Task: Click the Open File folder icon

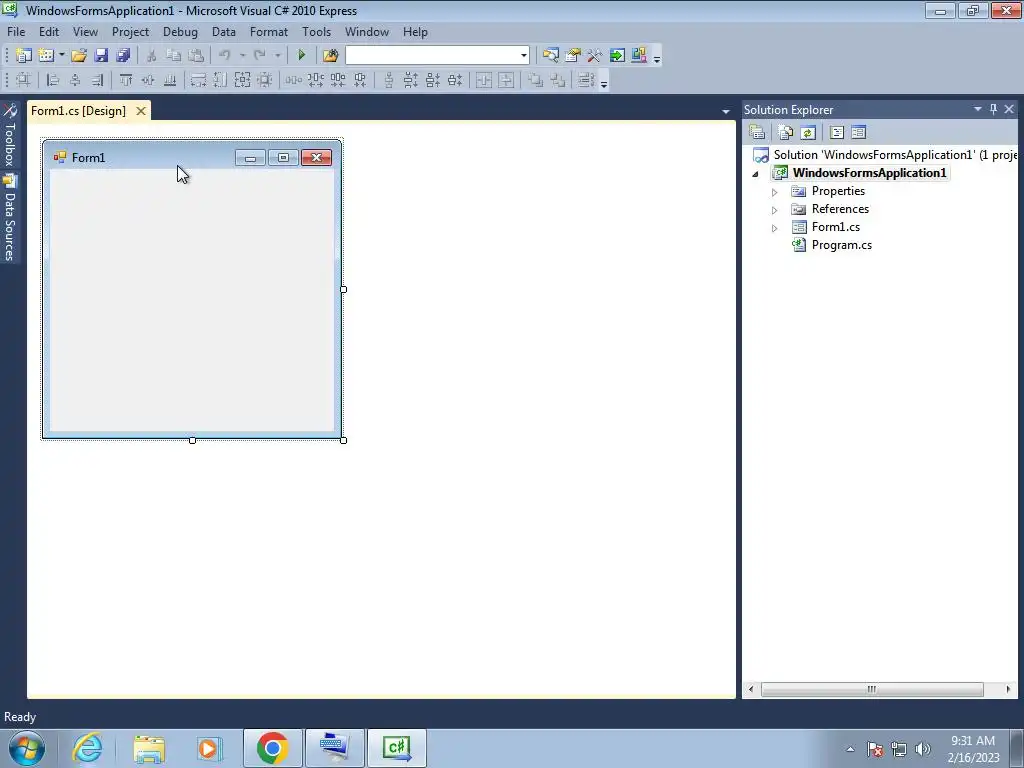Action: point(79,56)
